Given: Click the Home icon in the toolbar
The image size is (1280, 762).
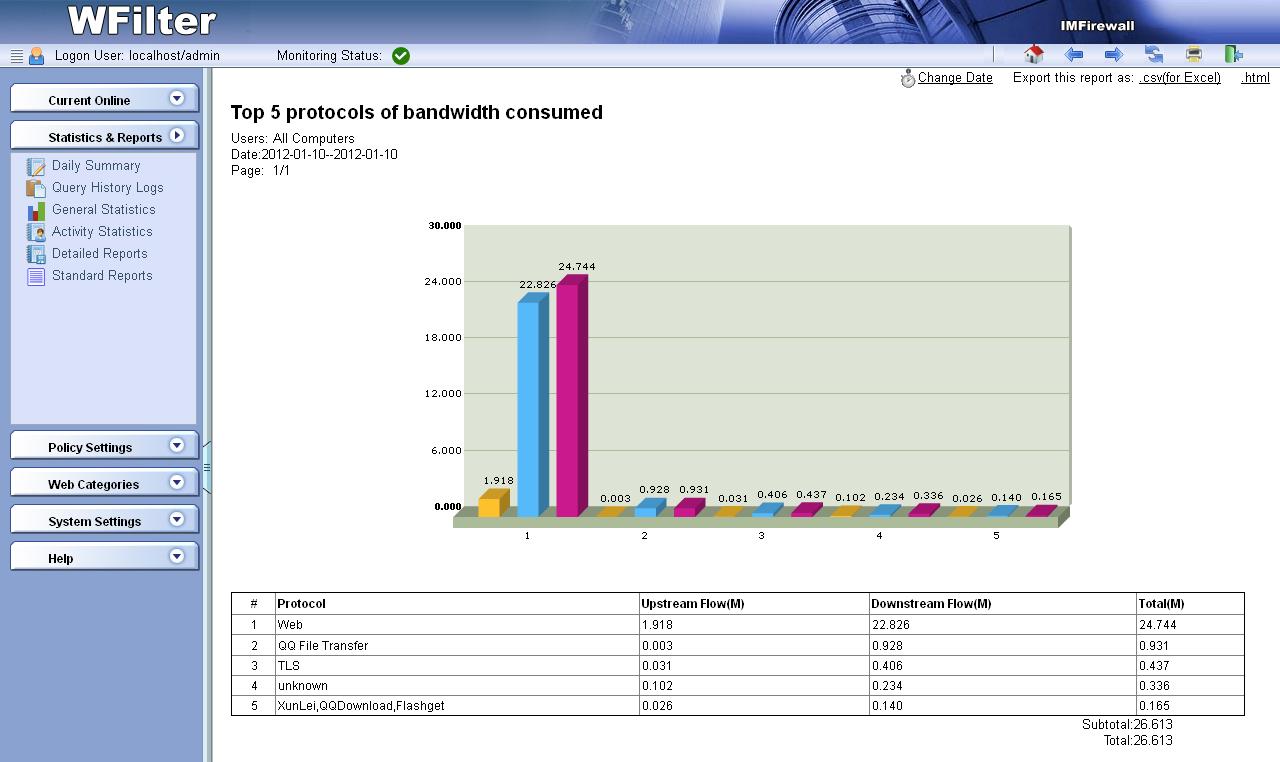Looking at the screenshot, I should (1034, 55).
